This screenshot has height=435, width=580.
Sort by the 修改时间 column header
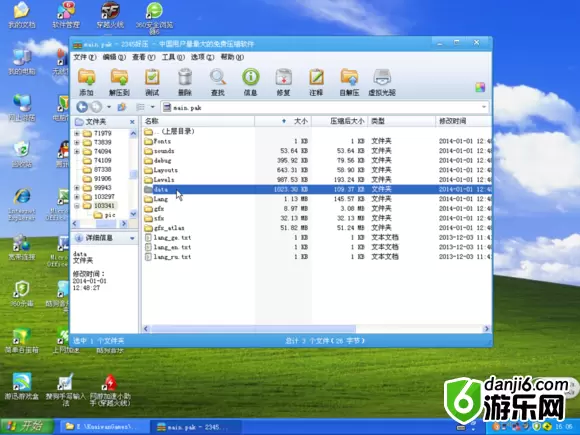pyautogui.click(x=464, y=121)
